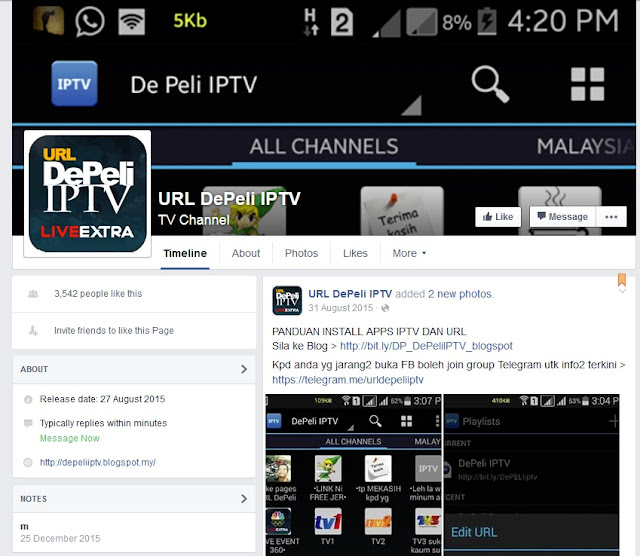The width and height of the screenshot is (640, 556).
Task: Click the WhatsApp status bar icon
Action: 89,21
